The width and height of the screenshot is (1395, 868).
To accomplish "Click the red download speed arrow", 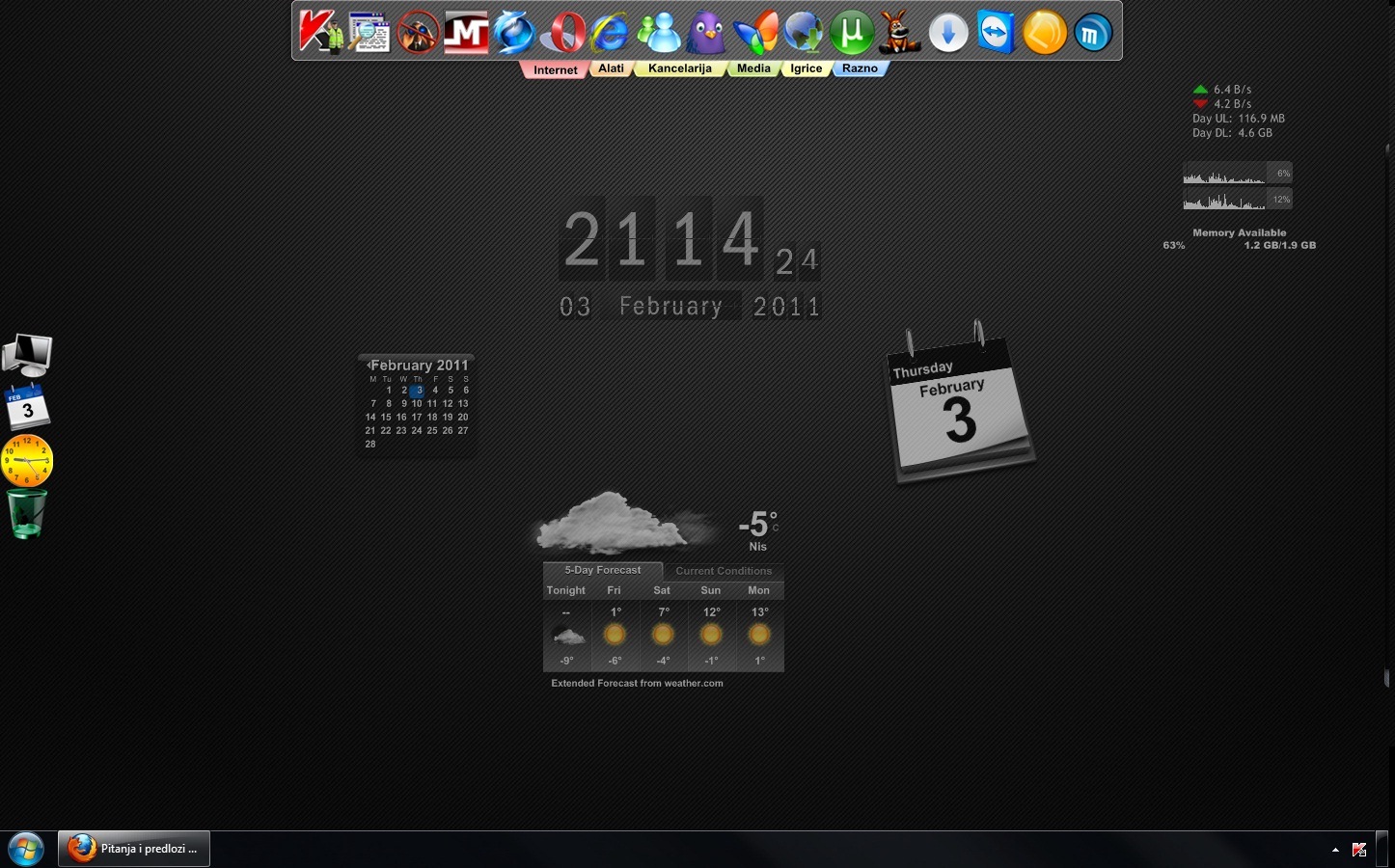I will [1200, 103].
